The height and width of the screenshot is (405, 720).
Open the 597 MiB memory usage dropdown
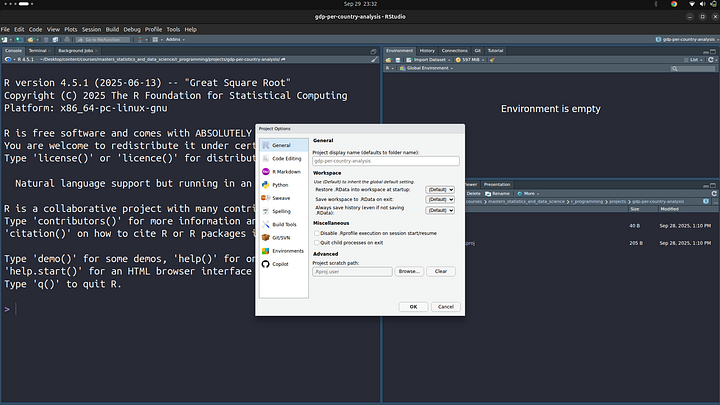click(x=470, y=60)
